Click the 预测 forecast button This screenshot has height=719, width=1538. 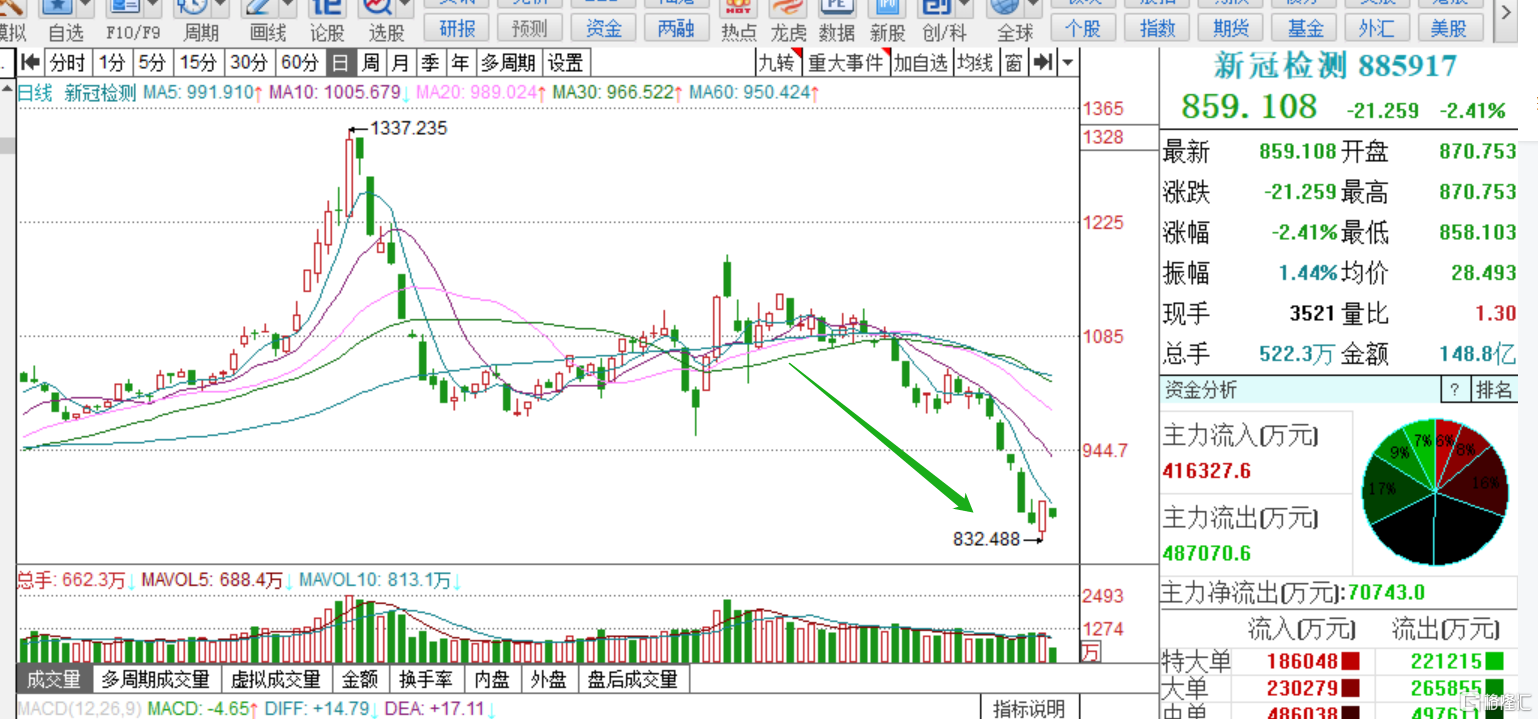[x=529, y=28]
